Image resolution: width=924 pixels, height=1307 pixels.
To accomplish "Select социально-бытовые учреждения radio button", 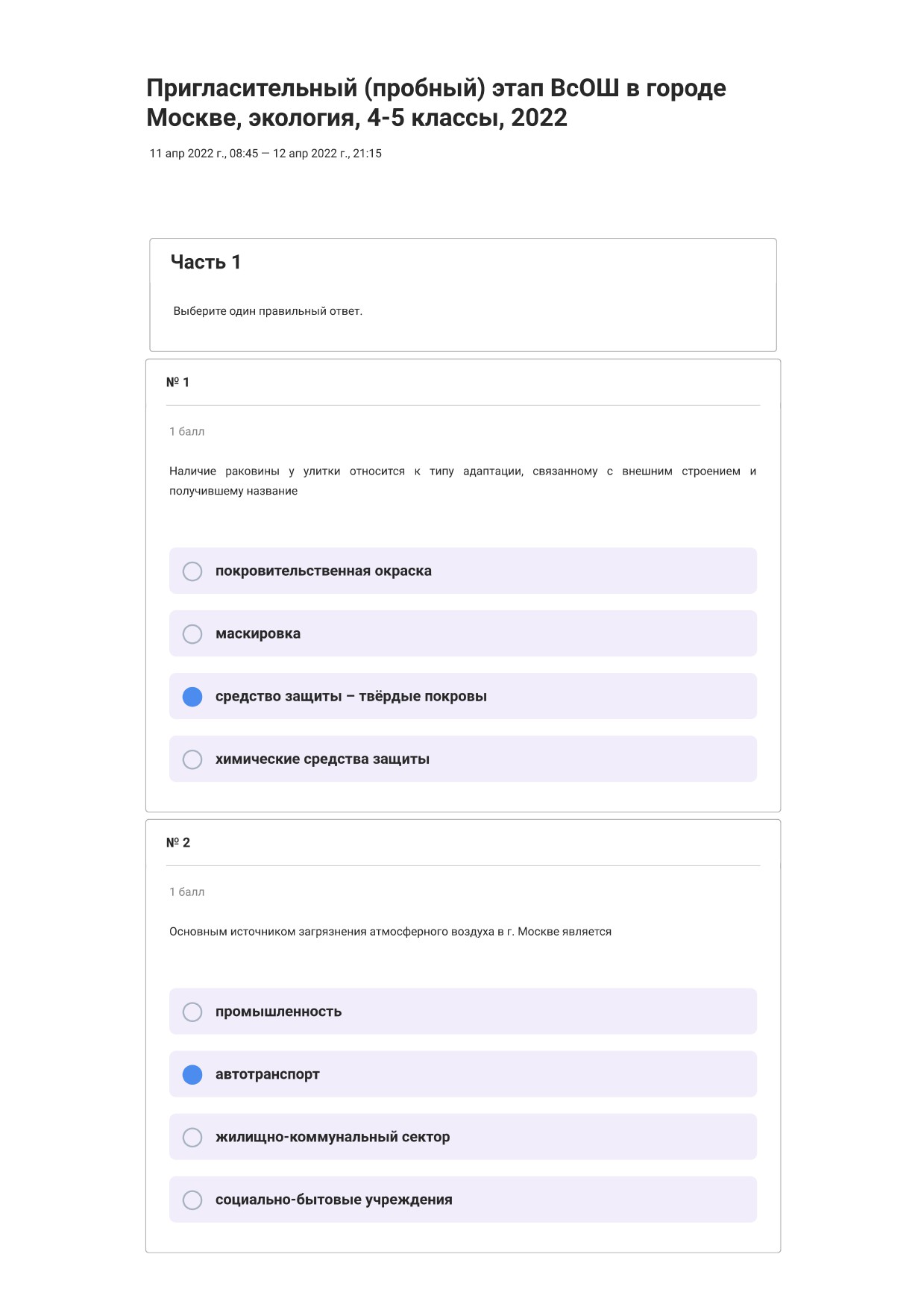I will 192,1200.
